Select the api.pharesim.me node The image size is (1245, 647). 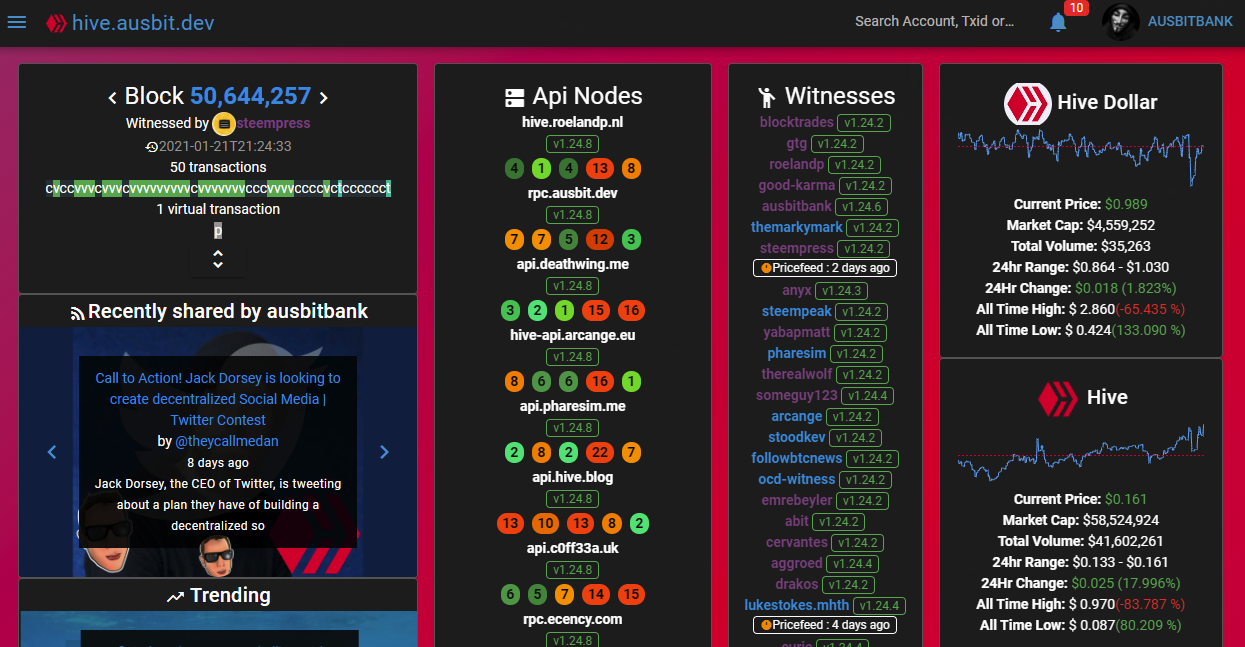[x=573, y=406]
